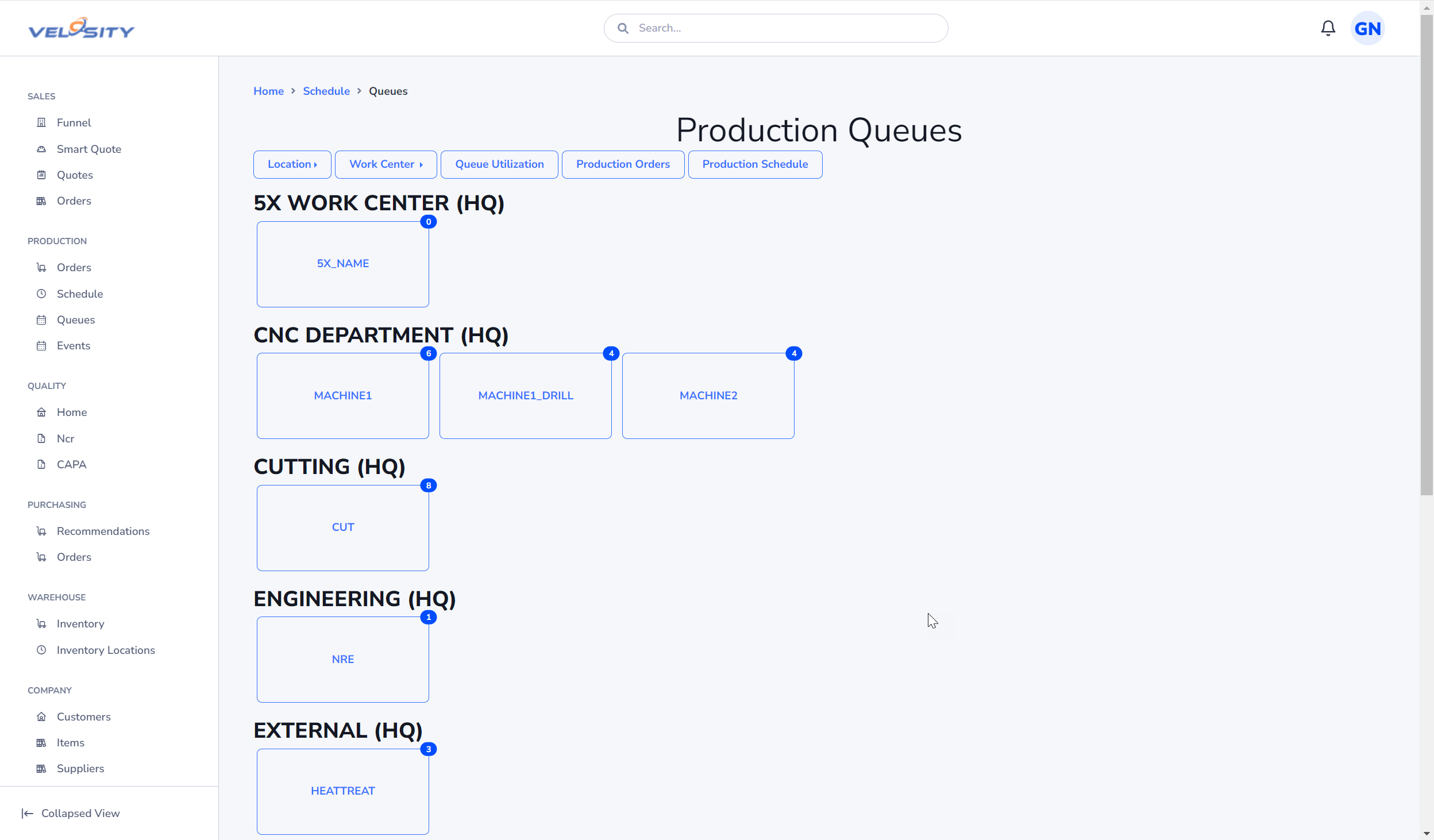Screen dimensions: 1434x840
Task: Select Schedule in the Production menu
Action: 80,294
